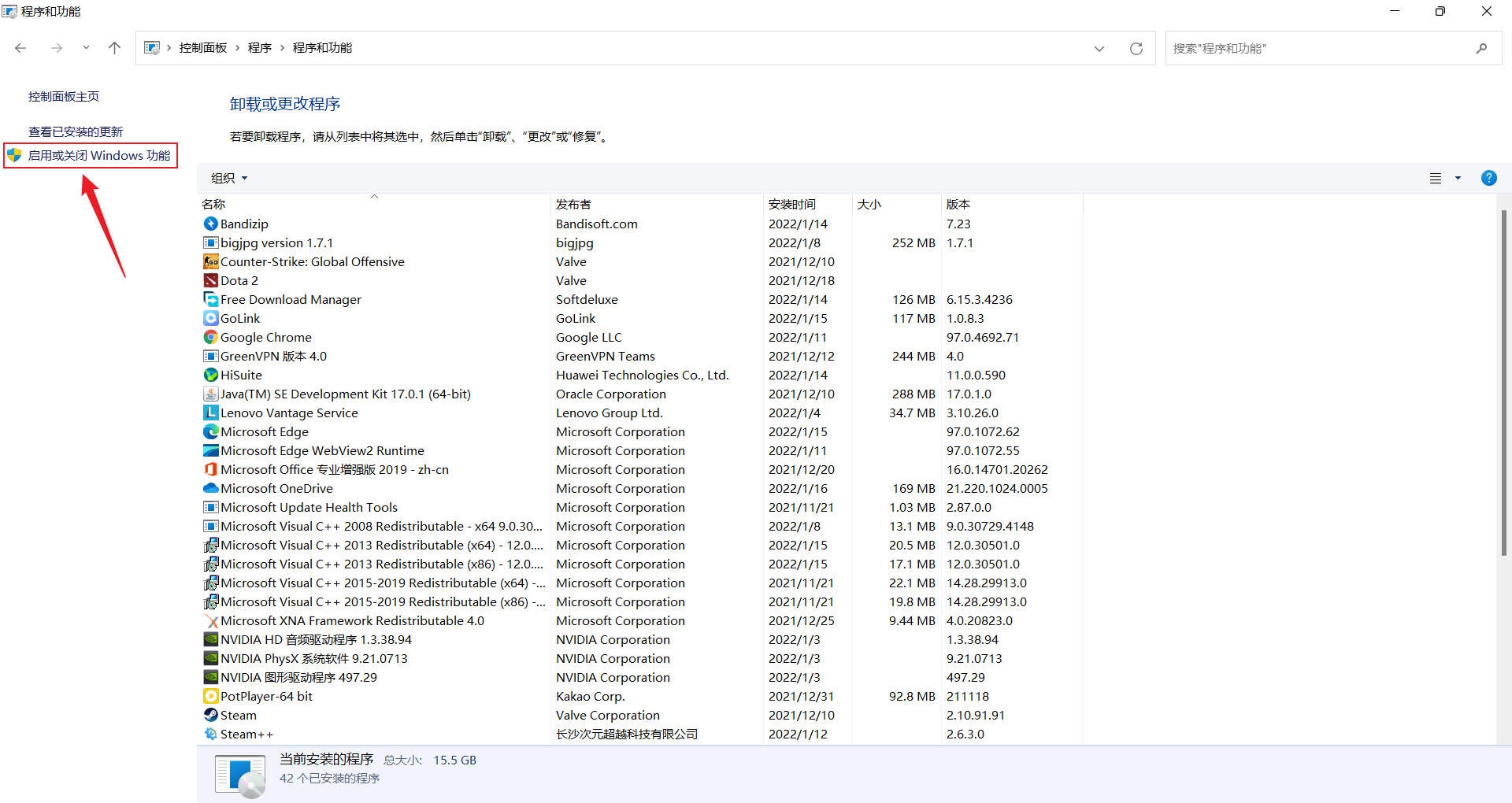This screenshot has height=803, width=1512.
Task: Select NVIDIA HD 音频驱动程序 1.3.38.94 entry
Action: click(642, 639)
